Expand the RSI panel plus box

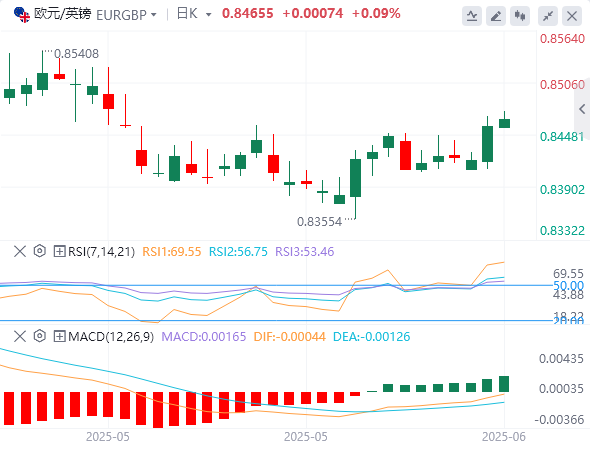[x=59, y=251]
